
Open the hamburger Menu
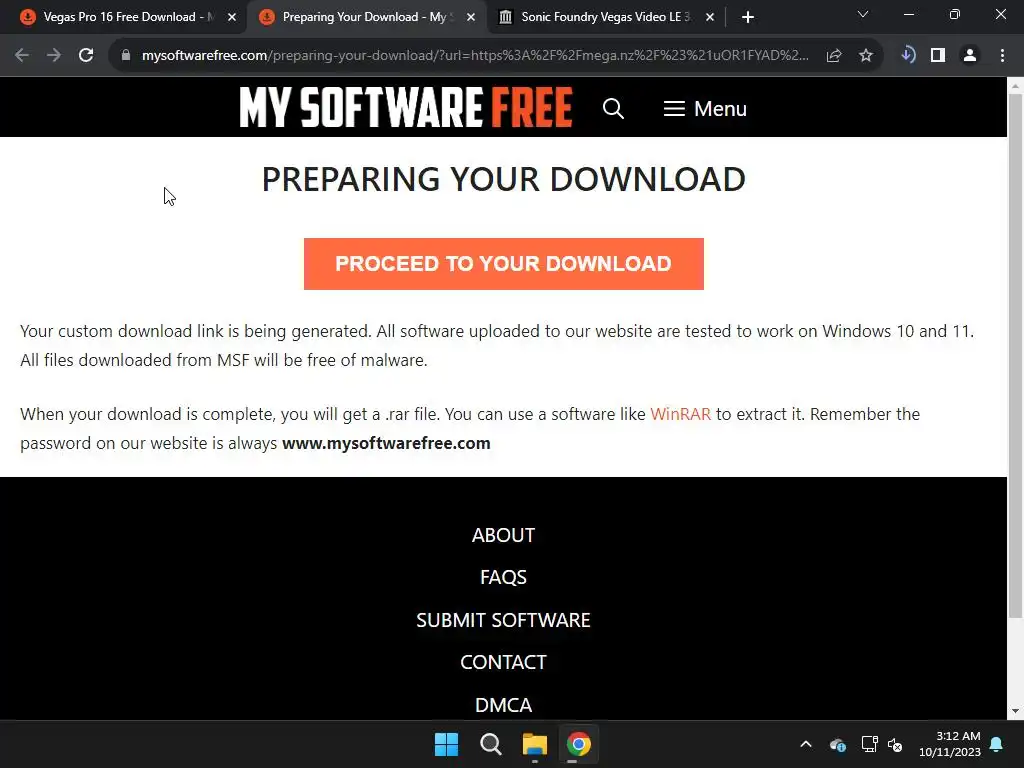(705, 108)
